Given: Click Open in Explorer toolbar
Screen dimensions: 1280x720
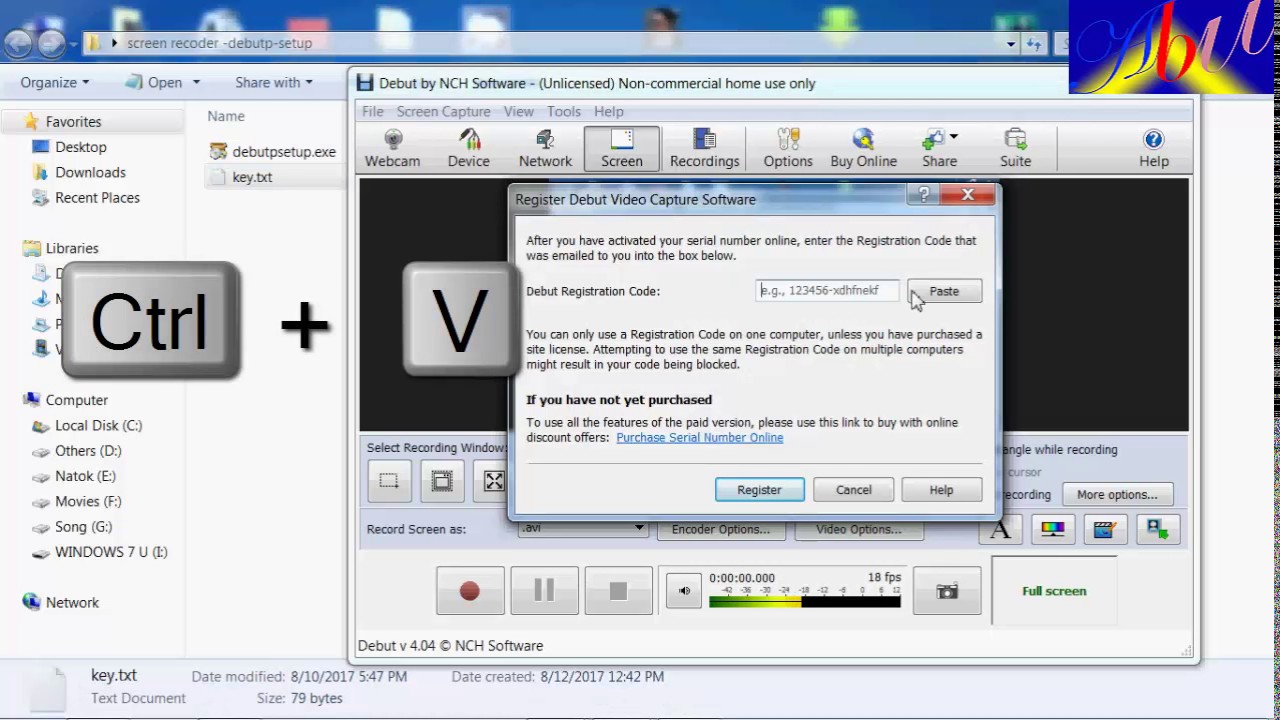Looking at the screenshot, I should pos(155,83).
